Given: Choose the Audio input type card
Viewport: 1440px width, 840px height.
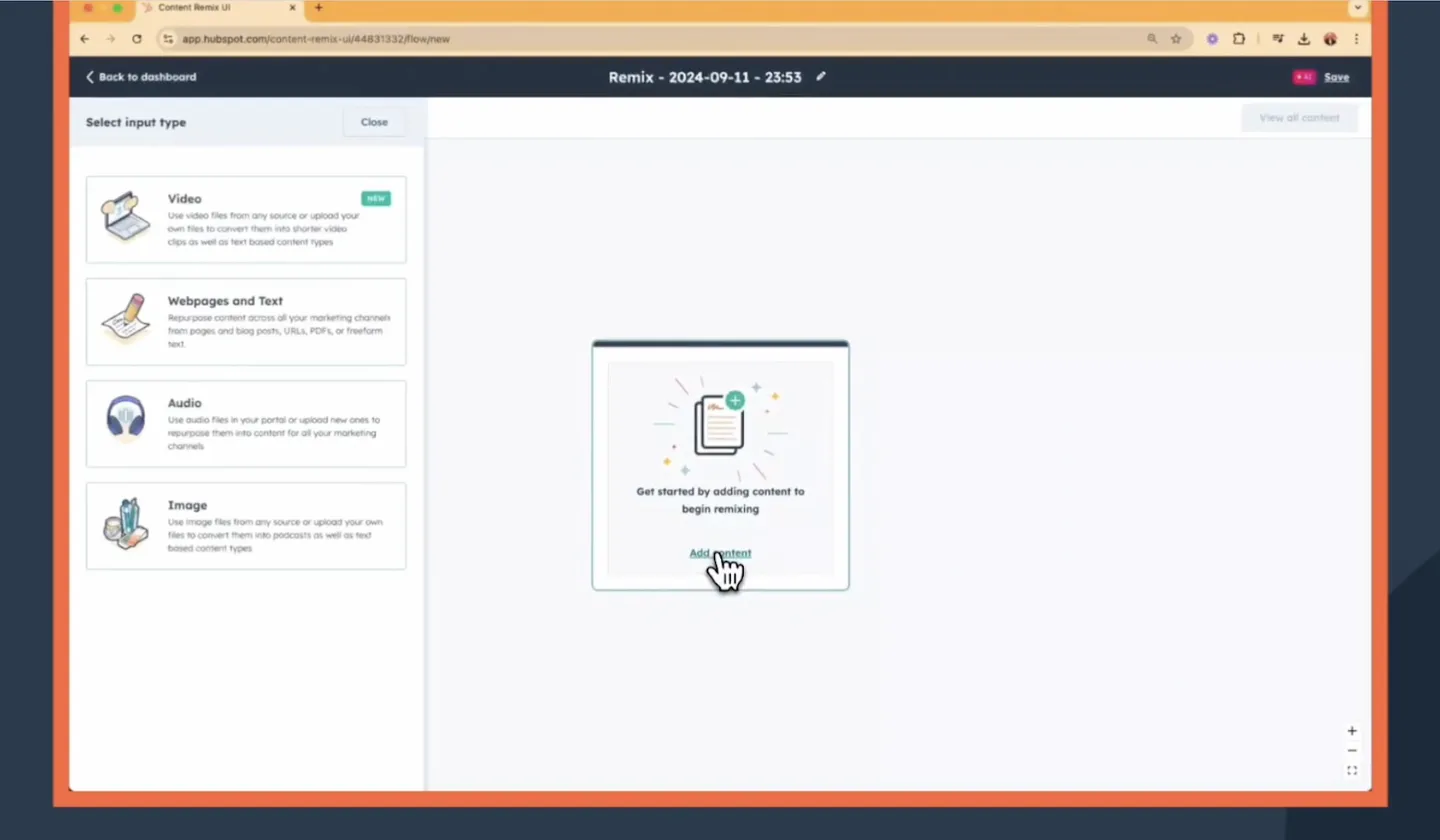Looking at the screenshot, I should pyautogui.click(x=246, y=424).
